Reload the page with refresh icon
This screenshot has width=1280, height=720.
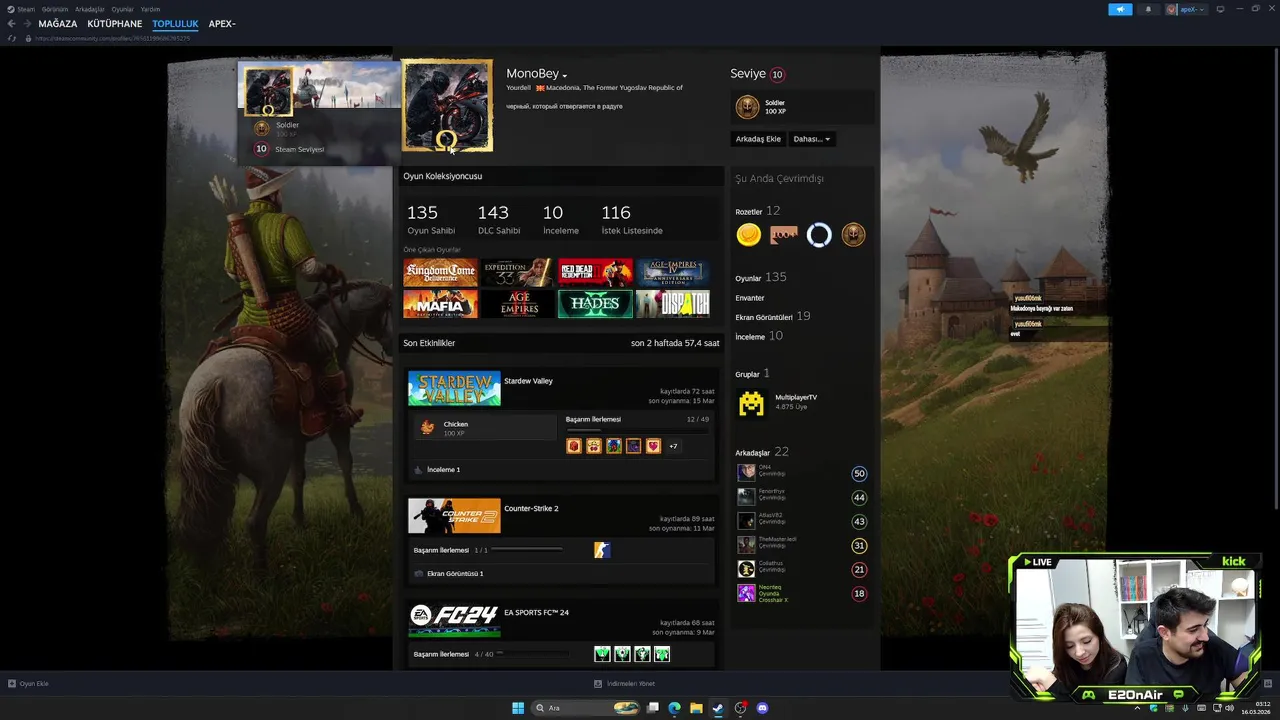click(12, 38)
